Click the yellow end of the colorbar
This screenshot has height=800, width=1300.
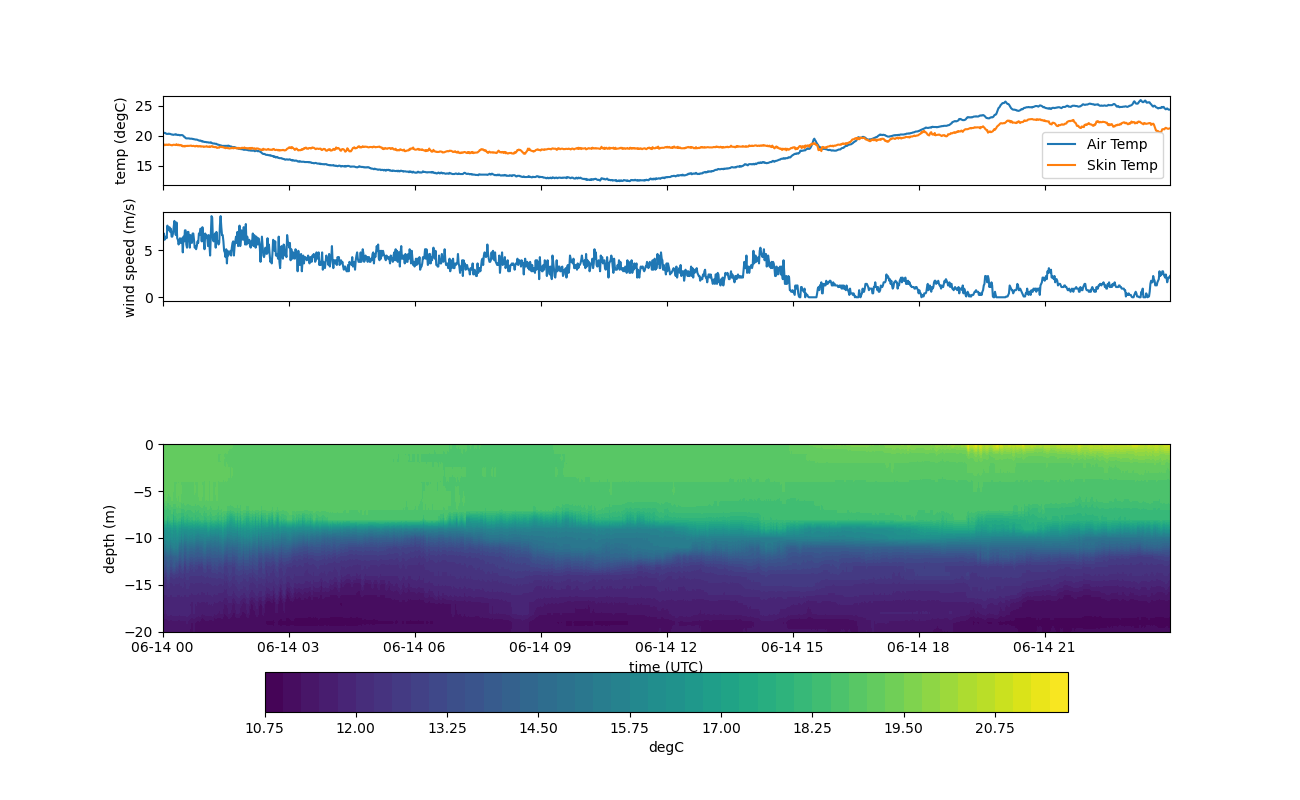tap(1058, 692)
